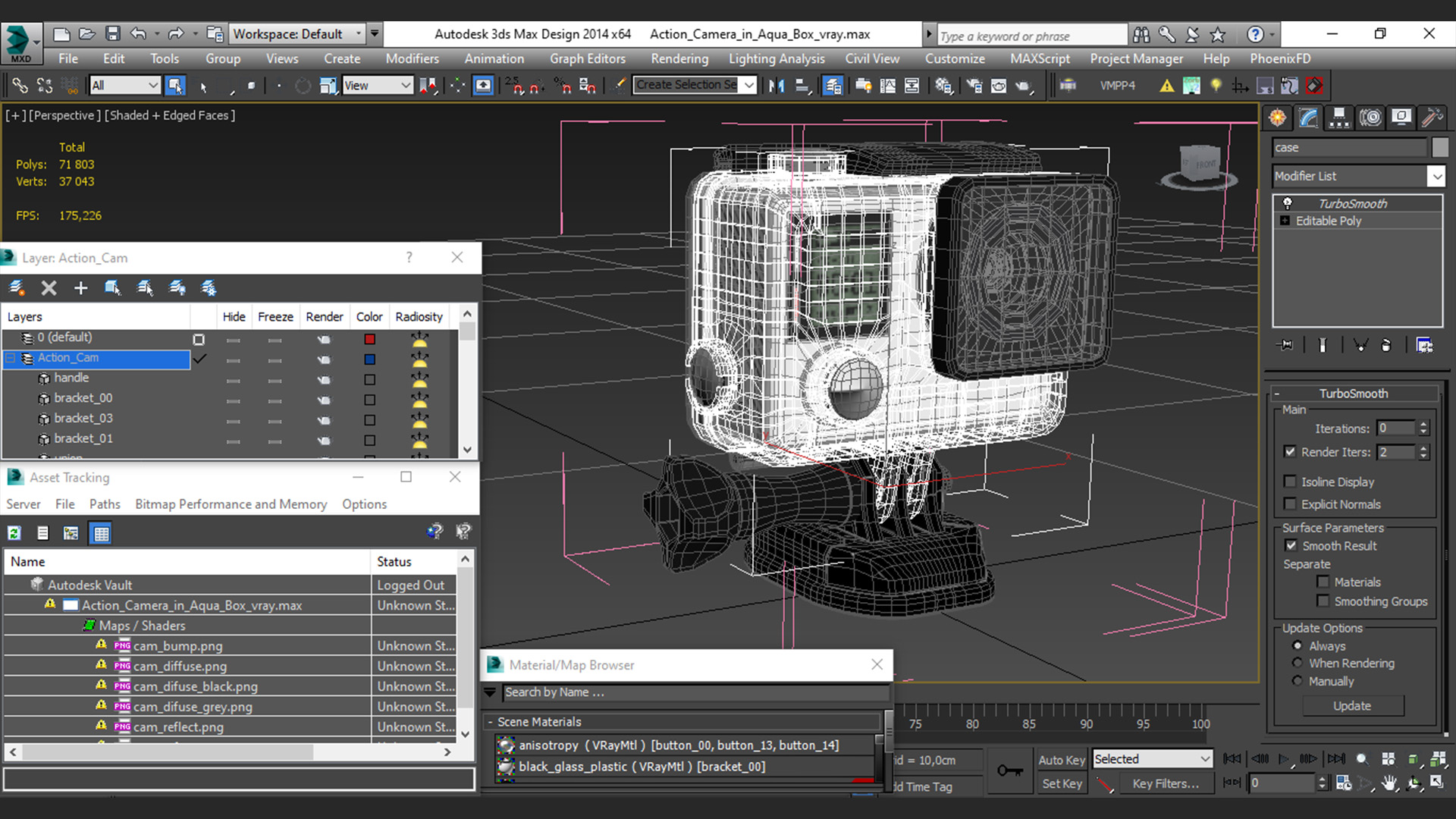Open the Utilities command panel tab

click(1432, 118)
